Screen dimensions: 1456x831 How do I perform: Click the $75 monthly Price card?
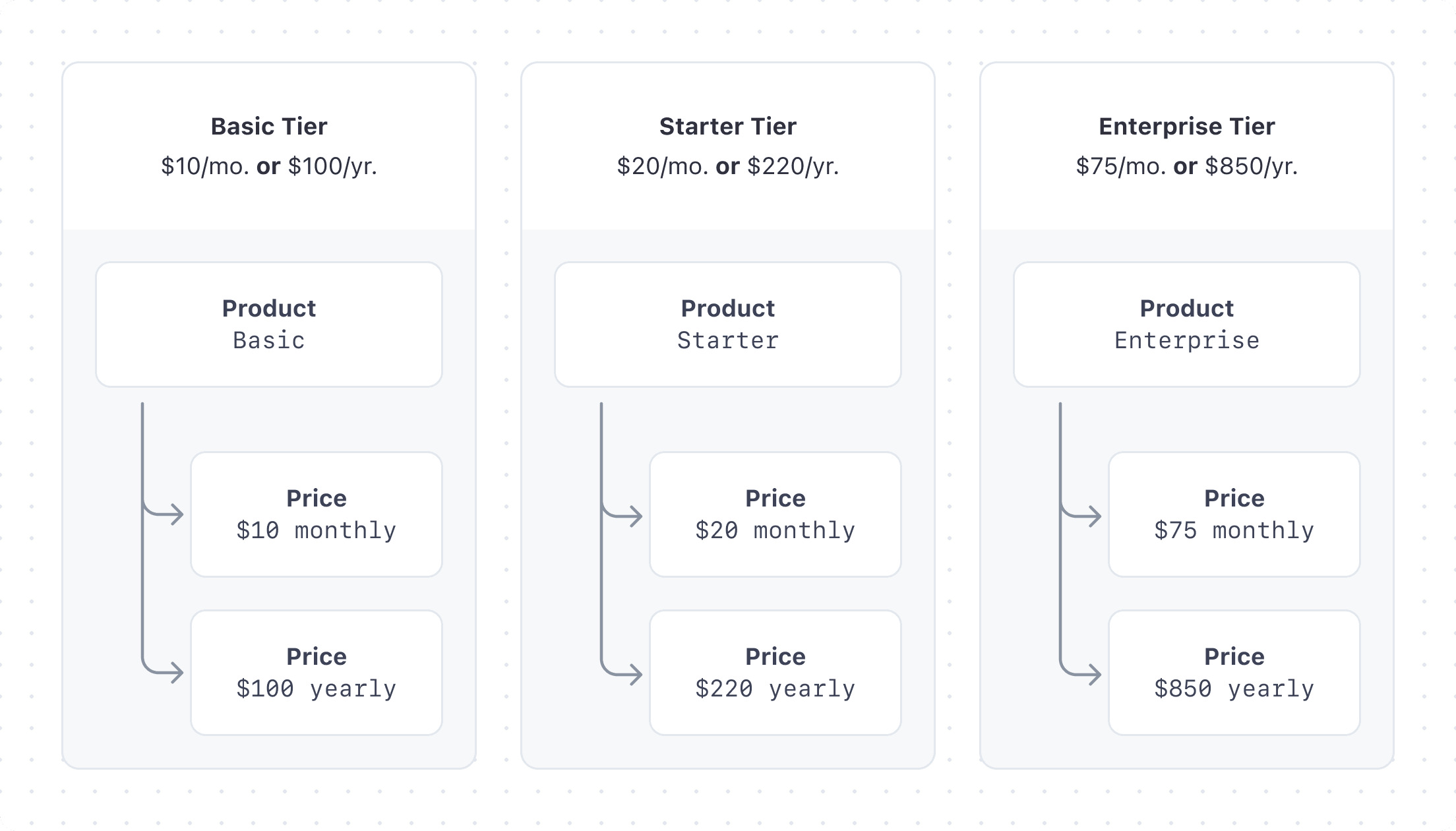coord(1234,514)
